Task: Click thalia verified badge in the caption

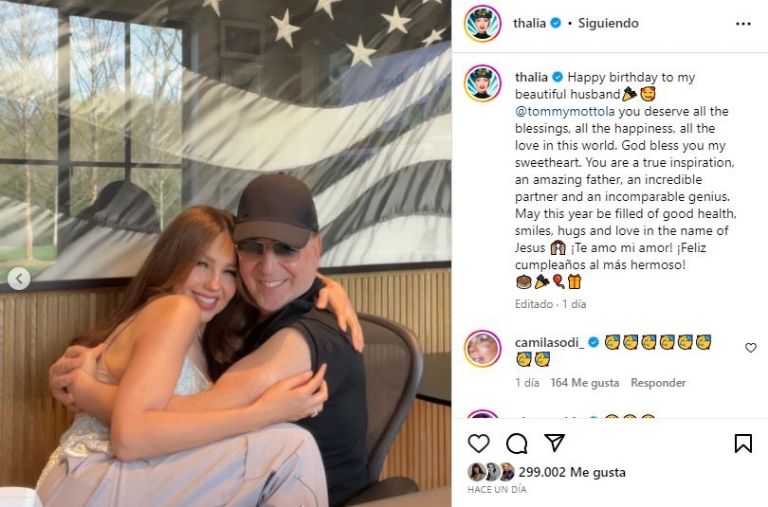Action: pos(557,77)
